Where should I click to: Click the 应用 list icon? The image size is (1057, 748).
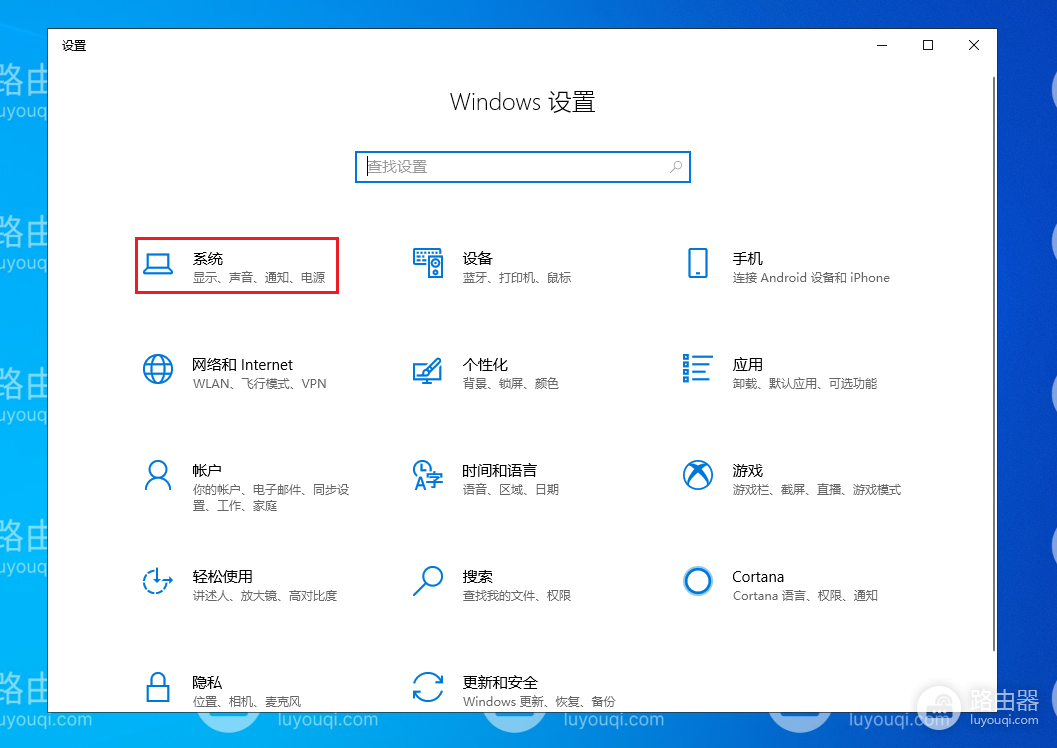click(x=698, y=369)
